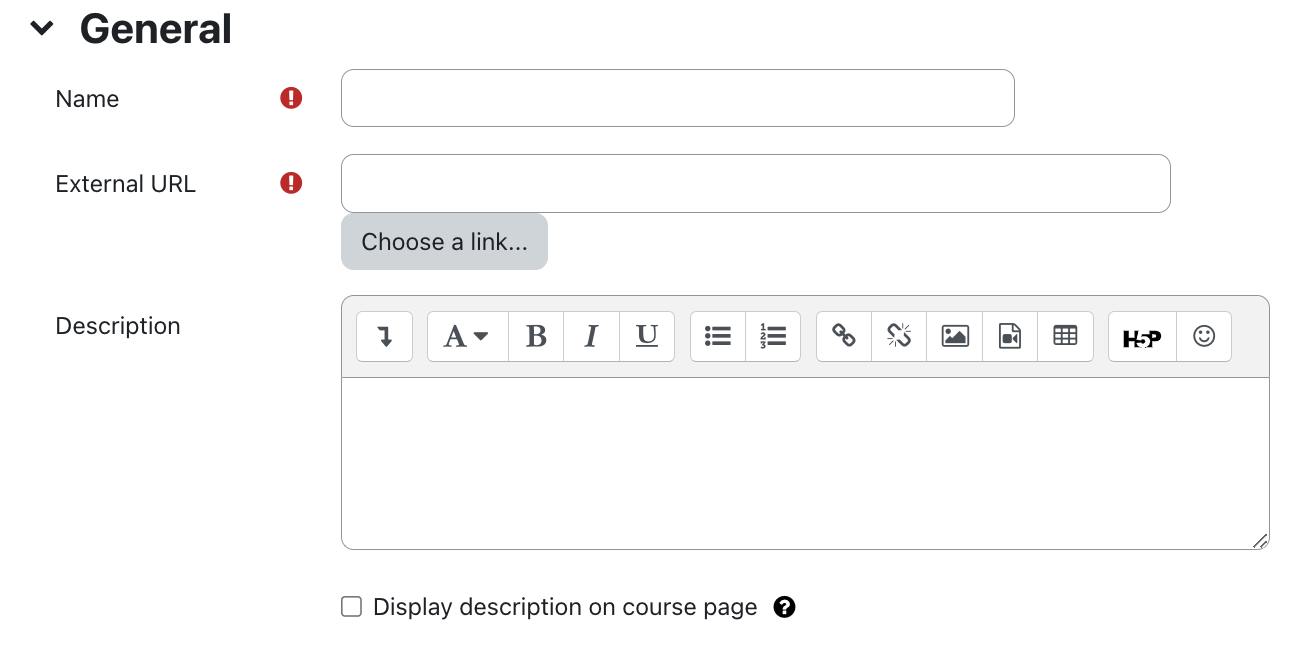This screenshot has width=1292, height=648.
Task: Toggle bold formatting in the description editor
Action: pyautogui.click(x=536, y=336)
